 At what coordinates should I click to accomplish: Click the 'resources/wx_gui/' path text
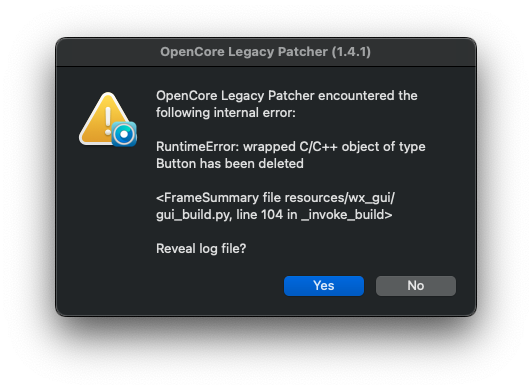(340, 198)
